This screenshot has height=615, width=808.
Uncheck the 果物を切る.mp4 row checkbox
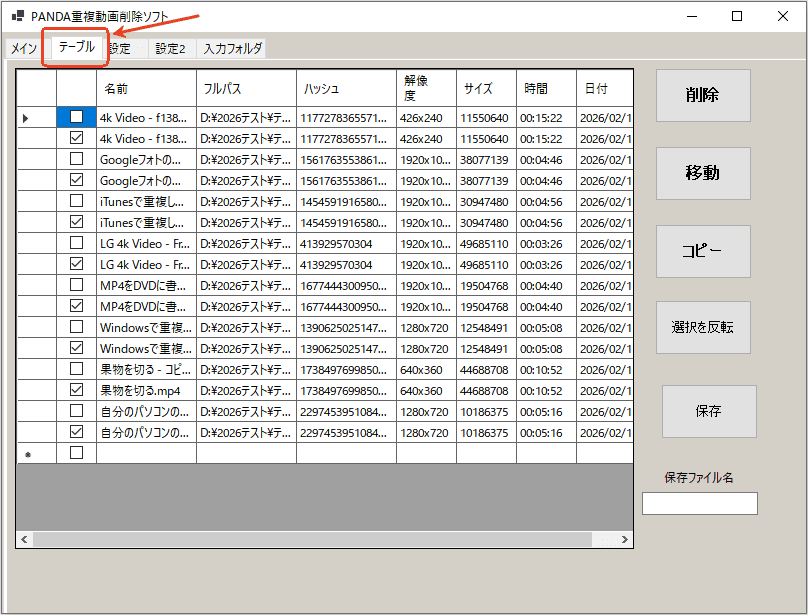(76, 390)
